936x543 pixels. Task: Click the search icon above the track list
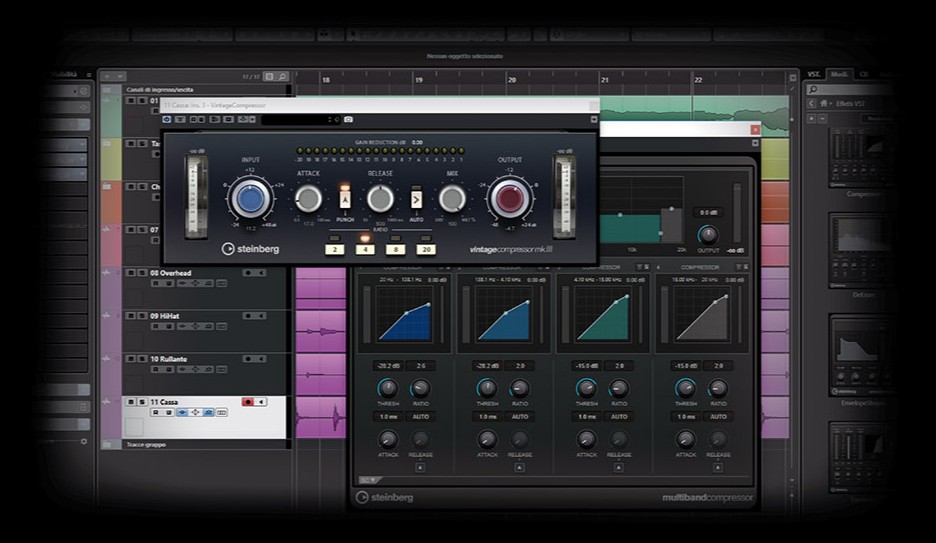(x=283, y=76)
